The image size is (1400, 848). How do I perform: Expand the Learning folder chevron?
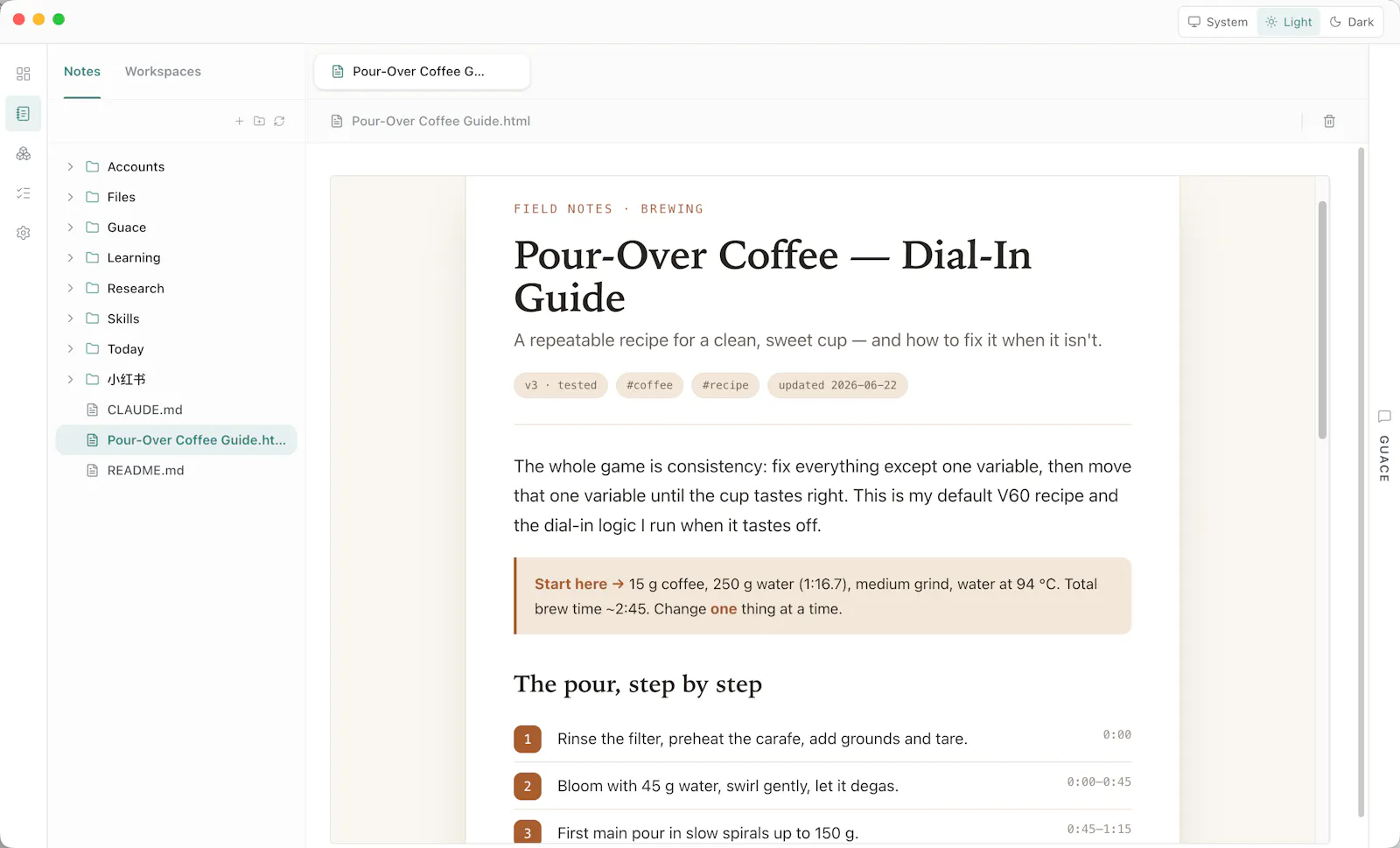70,257
